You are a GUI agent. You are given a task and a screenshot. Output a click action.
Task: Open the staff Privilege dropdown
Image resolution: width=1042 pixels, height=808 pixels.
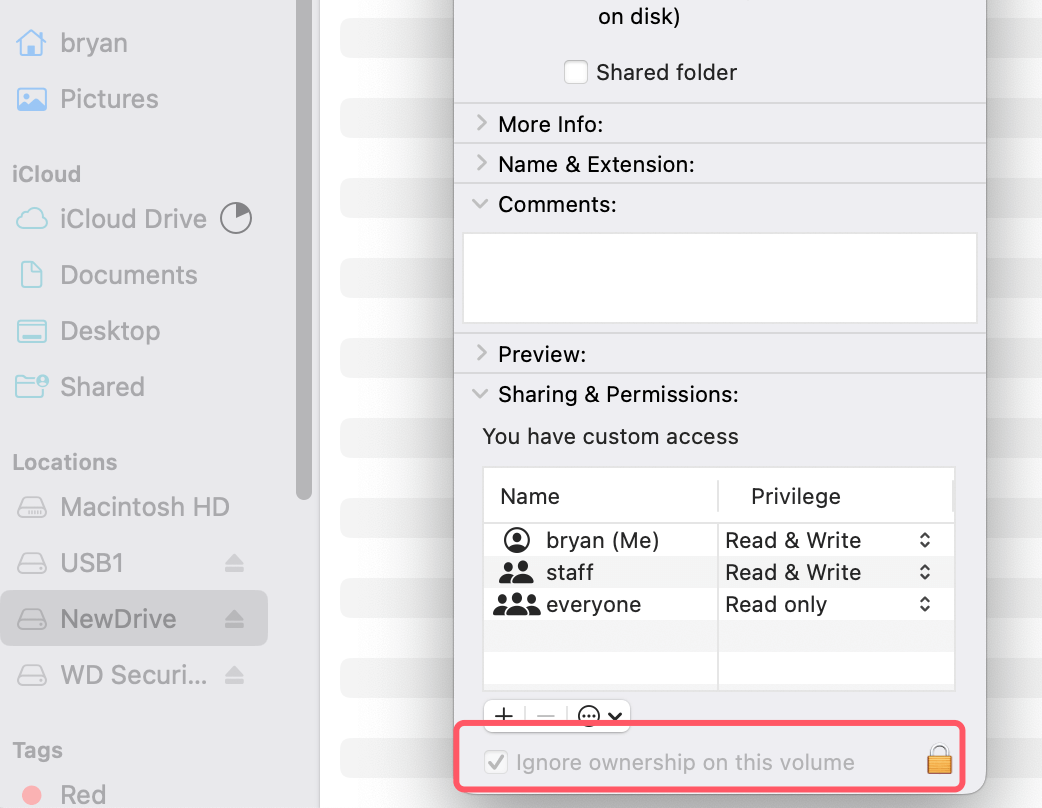pos(927,572)
